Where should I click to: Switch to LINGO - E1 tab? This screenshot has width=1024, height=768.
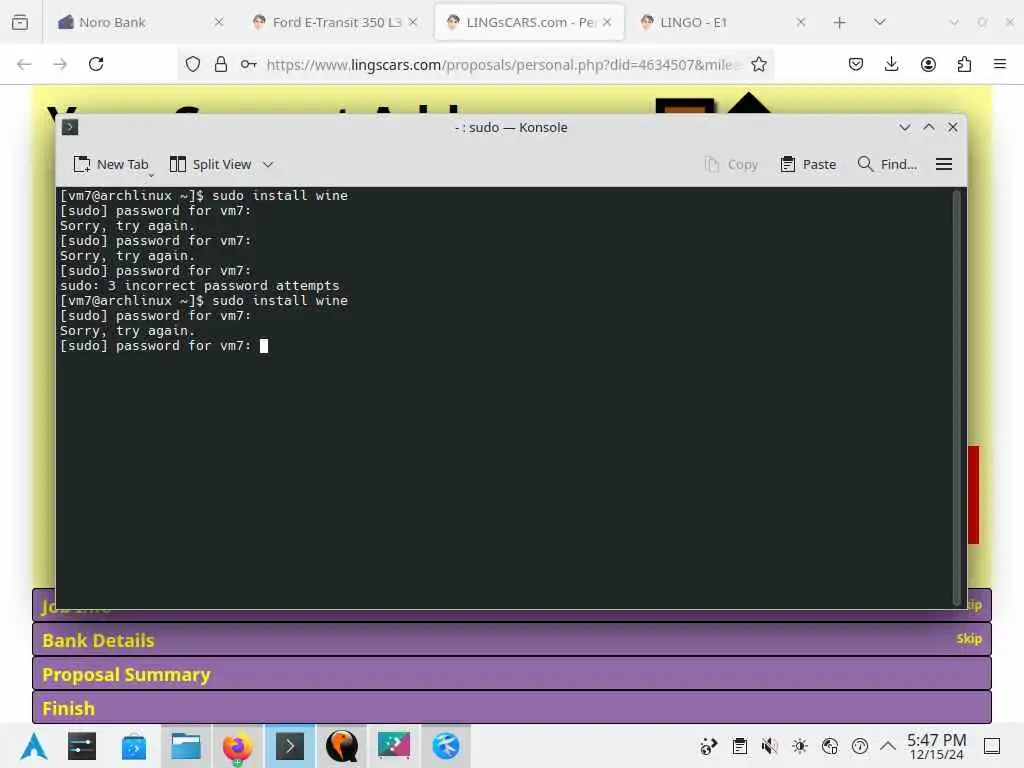click(x=722, y=22)
